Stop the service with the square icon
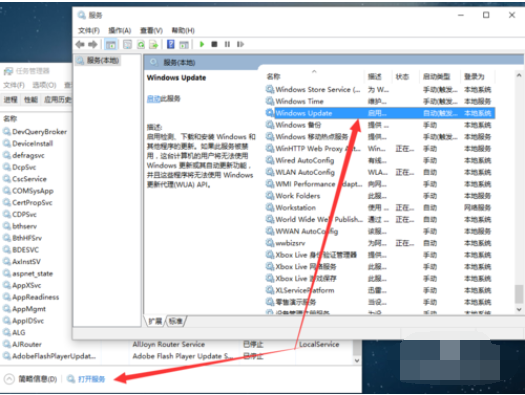The width and height of the screenshot is (525, 395). 214,44
